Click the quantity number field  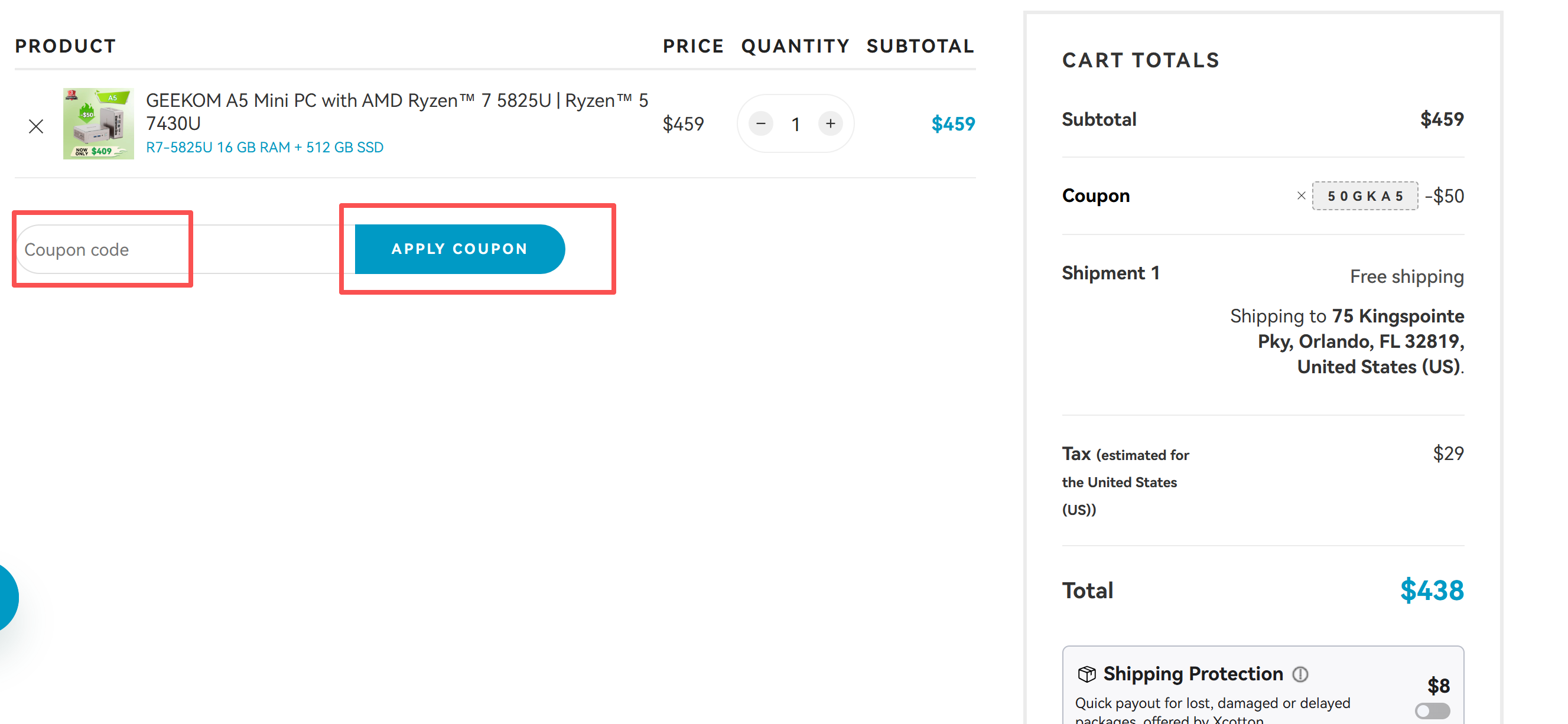796,125
